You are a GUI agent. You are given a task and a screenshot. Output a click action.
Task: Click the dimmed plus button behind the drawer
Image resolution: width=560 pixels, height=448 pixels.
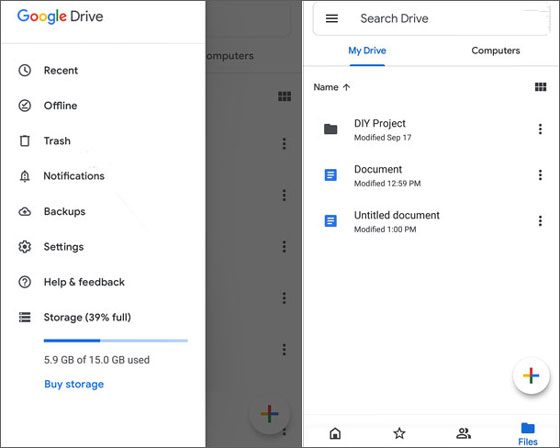click(x=269, y=414)
